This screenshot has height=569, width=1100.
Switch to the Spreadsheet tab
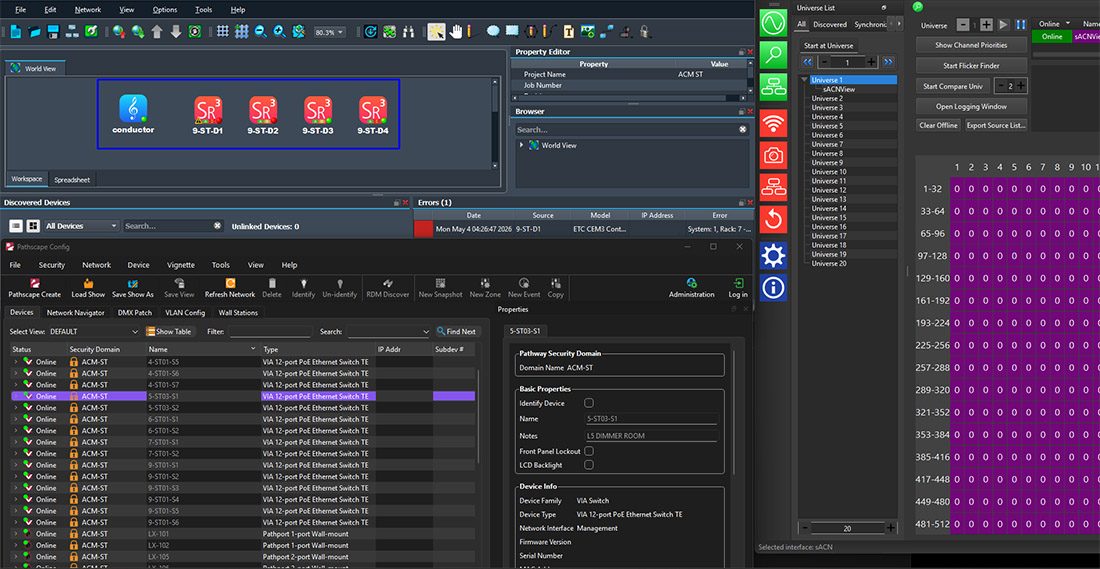72,180
